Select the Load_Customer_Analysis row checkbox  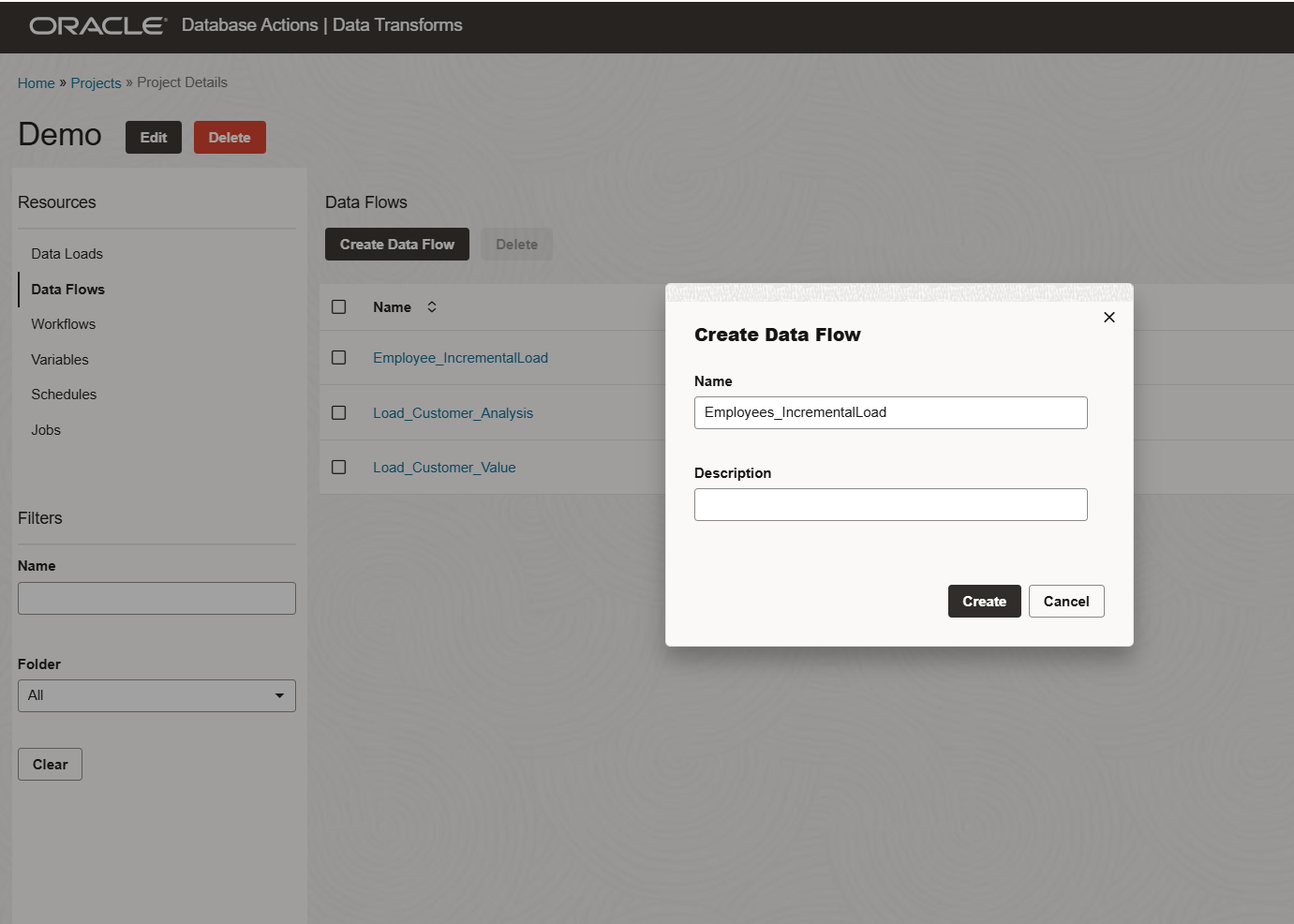coord(339,413)
